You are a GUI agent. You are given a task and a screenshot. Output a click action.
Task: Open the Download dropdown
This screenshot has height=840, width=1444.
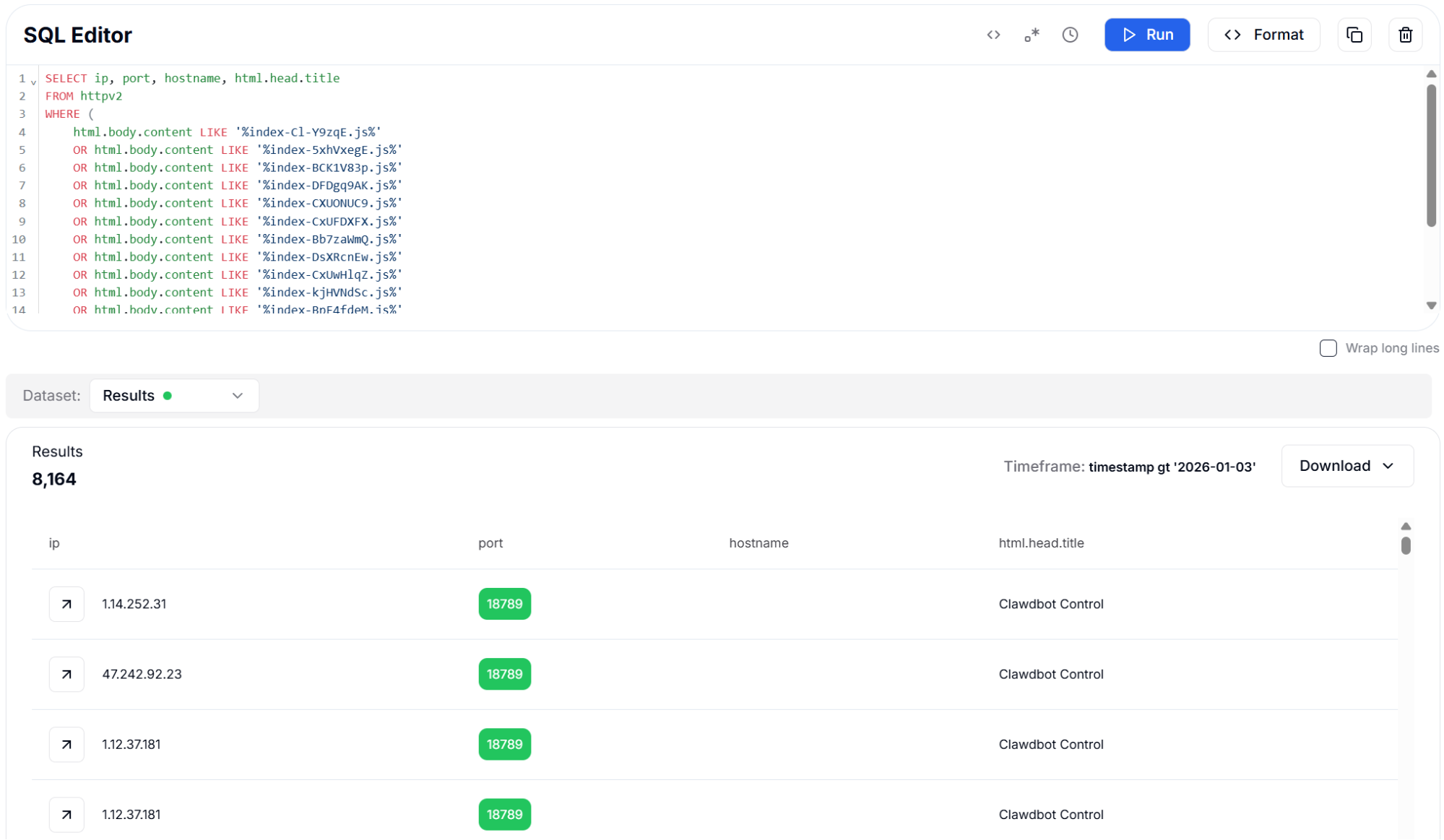[x=1346, y=465]
